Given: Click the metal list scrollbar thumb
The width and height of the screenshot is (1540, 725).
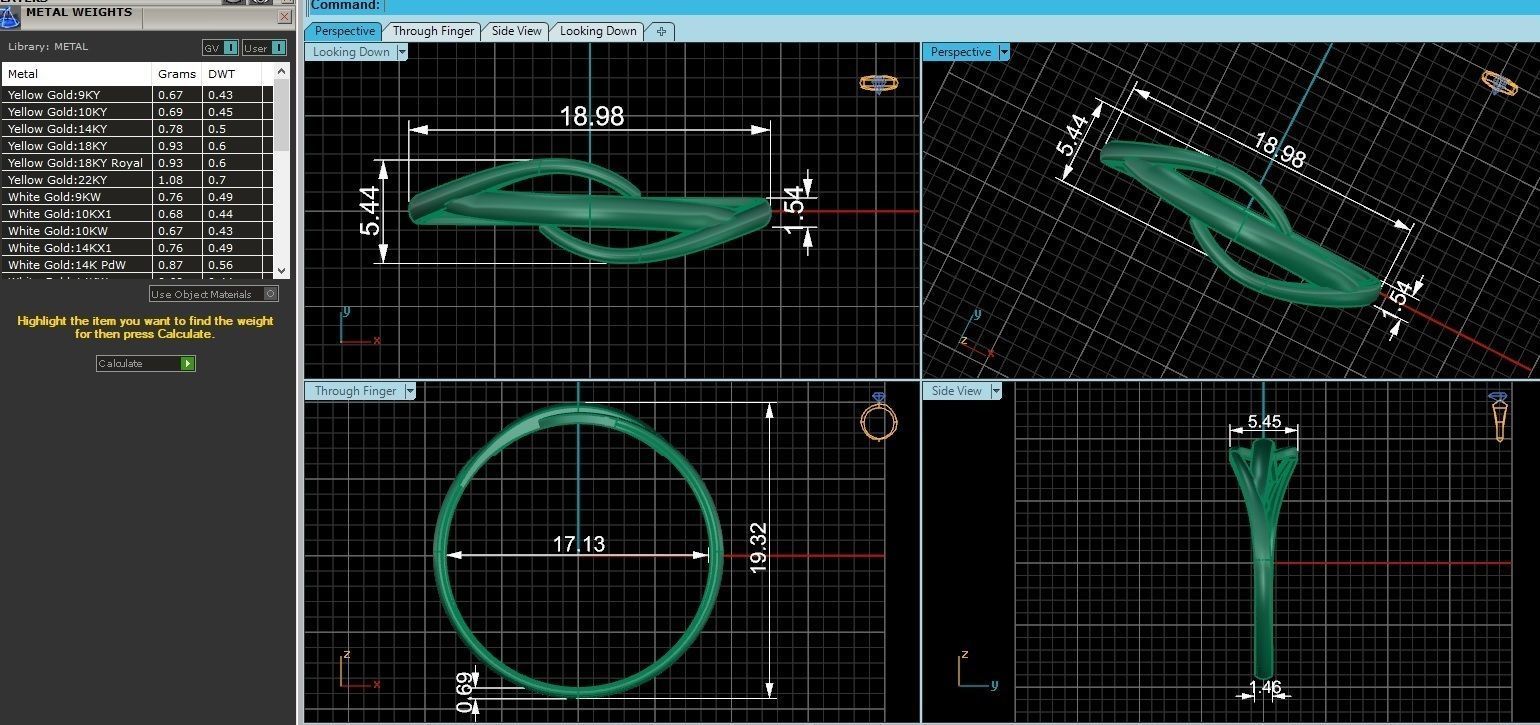Looking at the screenshot, I should point(281,113).
